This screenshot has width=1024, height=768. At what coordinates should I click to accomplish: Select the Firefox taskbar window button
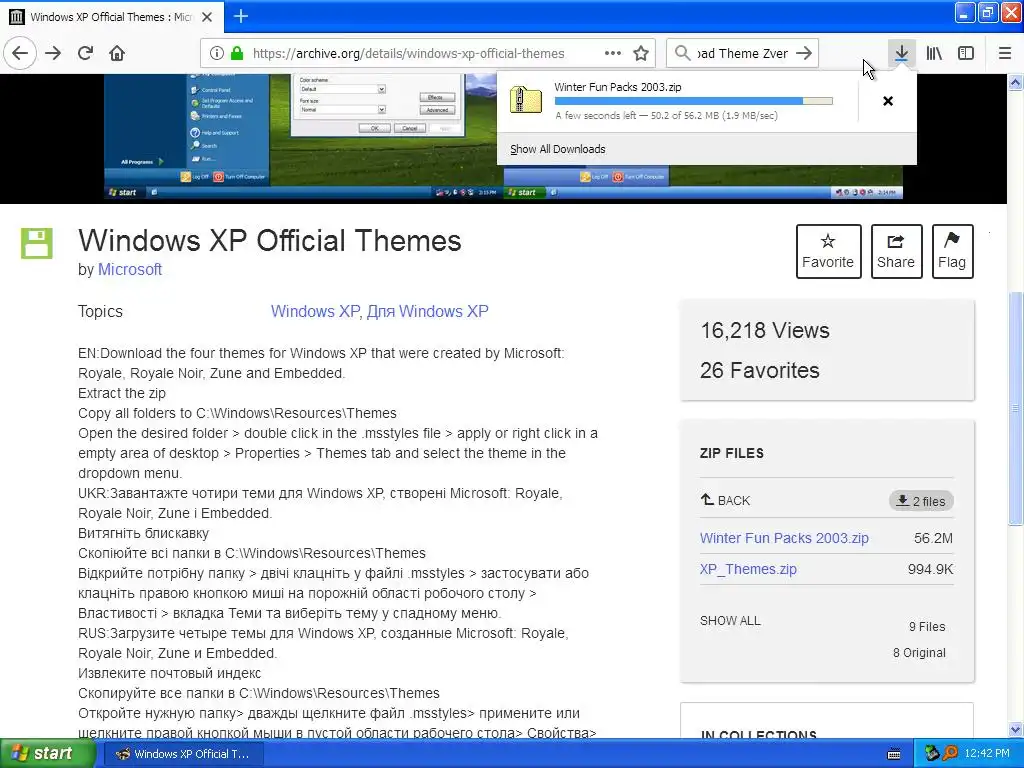tap(184, 754)
